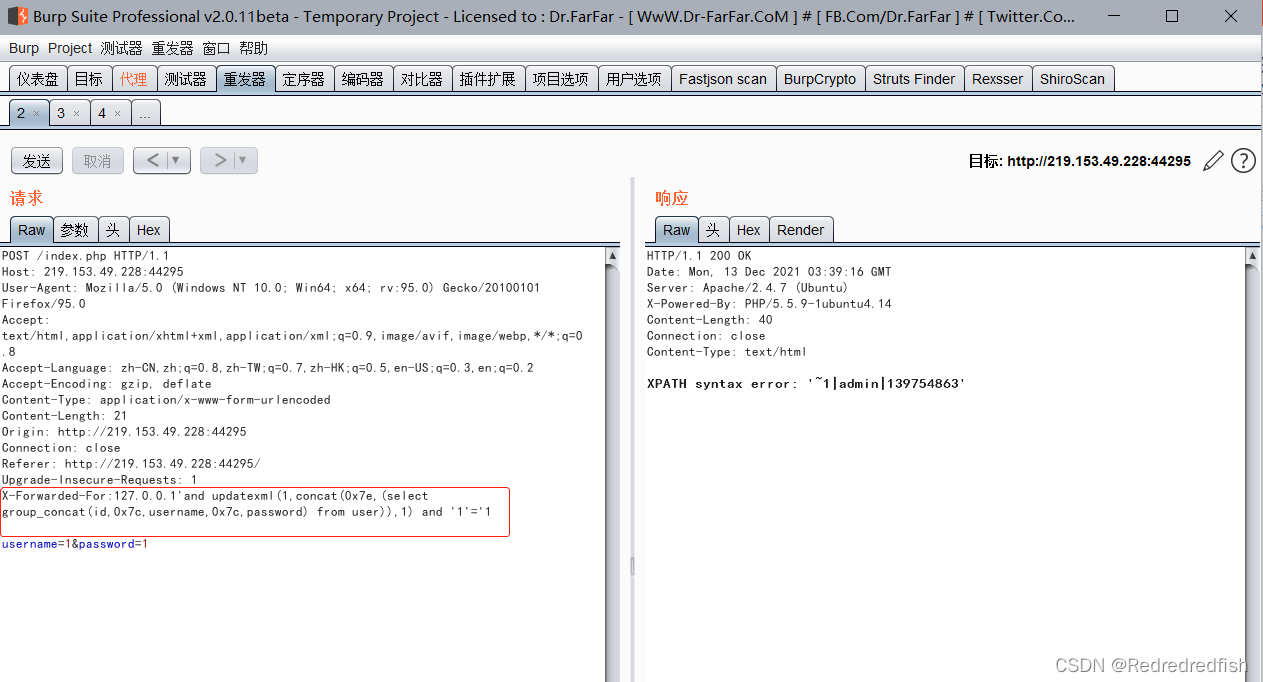Viewport: 1263px width, 682px height.
Task: Click the HTTP/1.1 200 OK status line
Action: (699, 256)
